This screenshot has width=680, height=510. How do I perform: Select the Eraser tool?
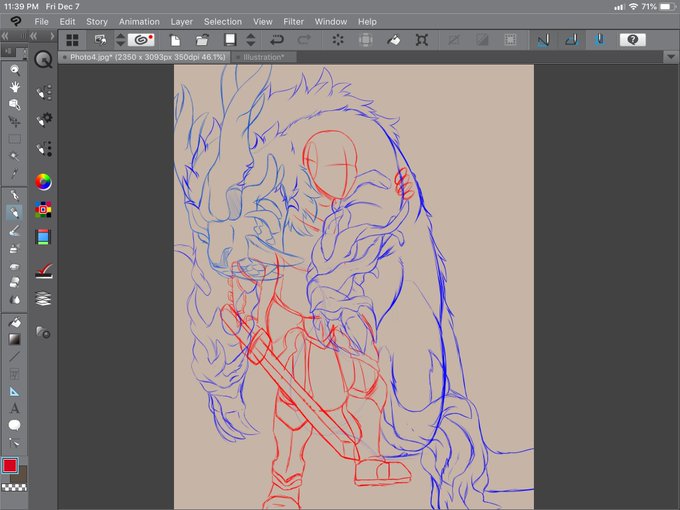14,283
